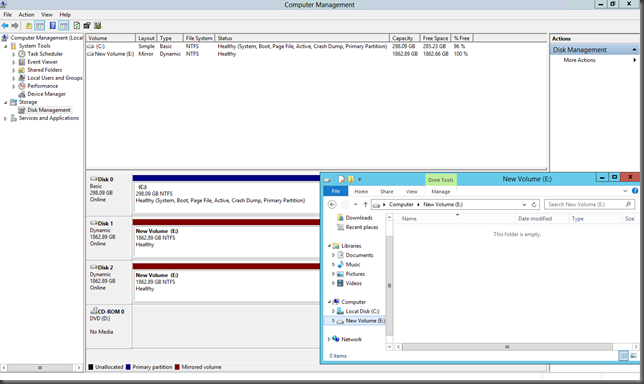This screenshot has width=644, height=384.
Task: Open the Action menu
Action: [x=26, y=14]
